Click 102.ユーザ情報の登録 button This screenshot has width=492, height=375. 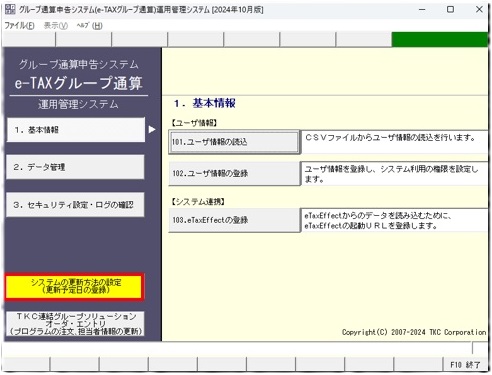point(234,173)
